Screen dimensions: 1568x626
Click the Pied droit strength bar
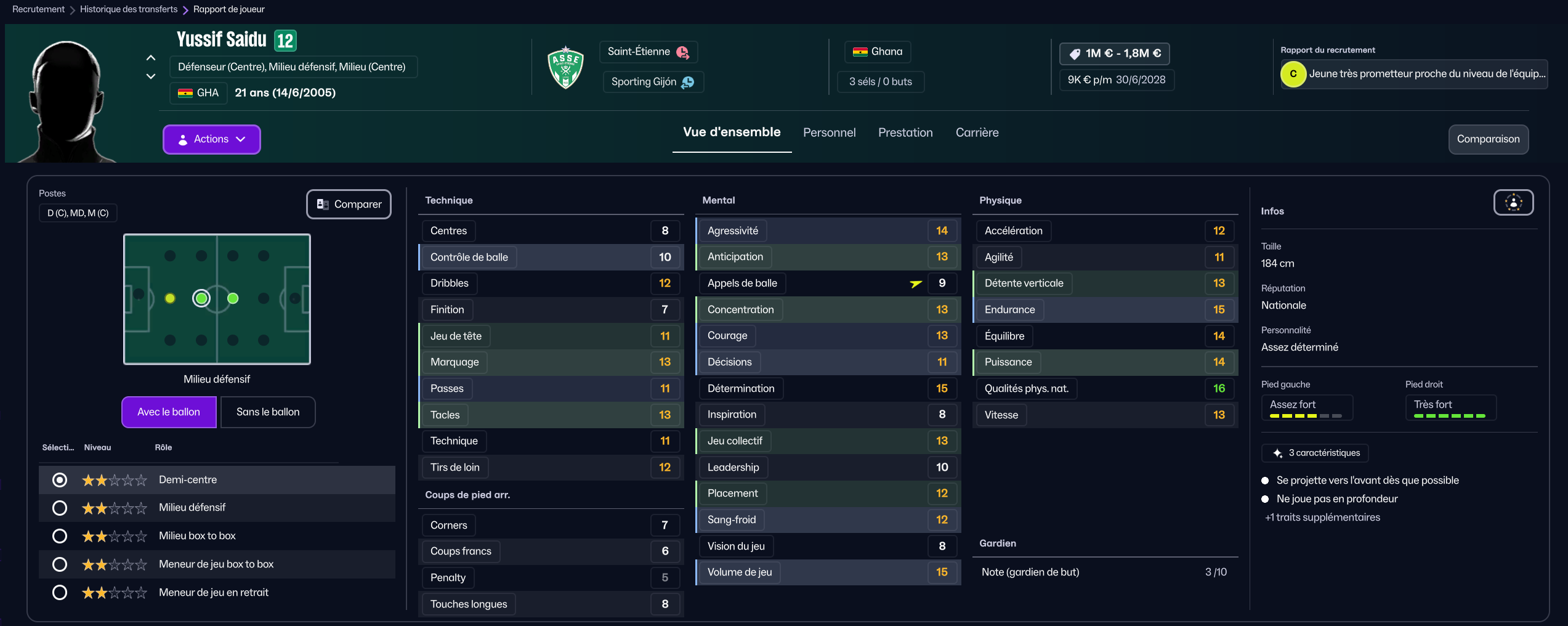[1449, 416]
